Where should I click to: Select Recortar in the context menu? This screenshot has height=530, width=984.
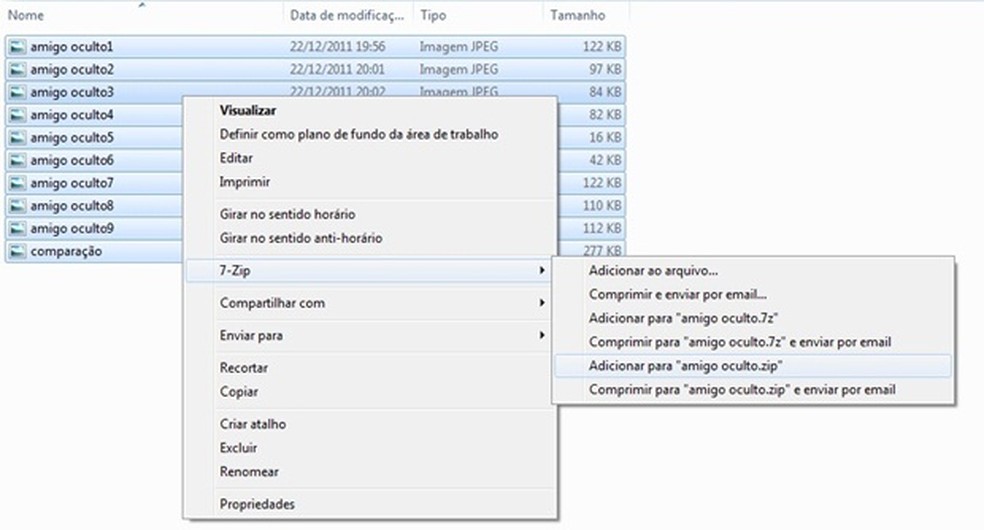243,368
